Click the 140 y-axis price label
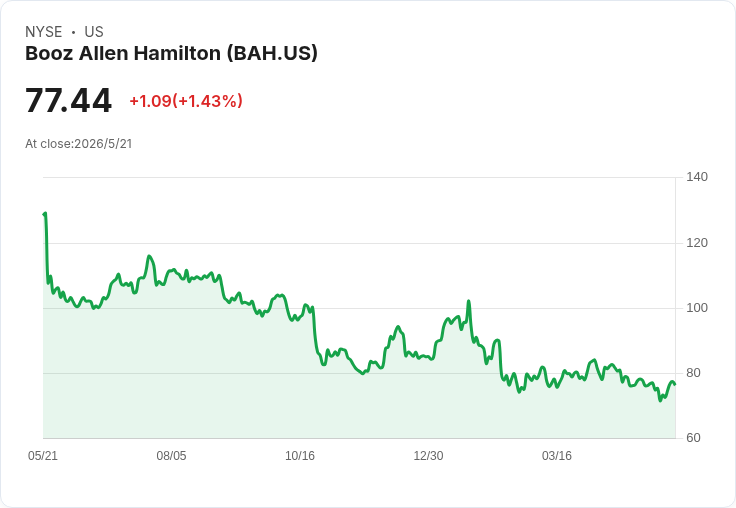Screen dimensions: 736x508 point(697,177)
